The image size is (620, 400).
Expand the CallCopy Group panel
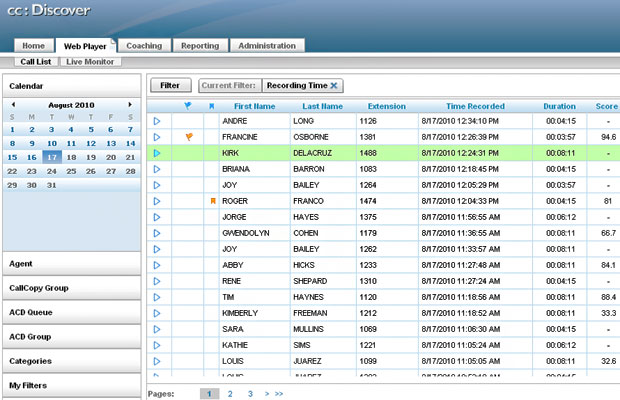tap(72, 288)
